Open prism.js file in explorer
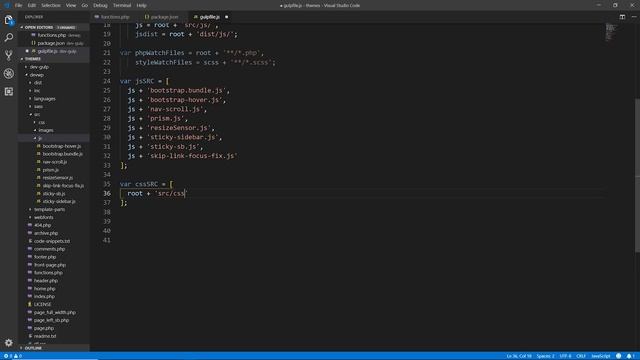Screen dimensions: 640x360 click(x=53, y=170)
